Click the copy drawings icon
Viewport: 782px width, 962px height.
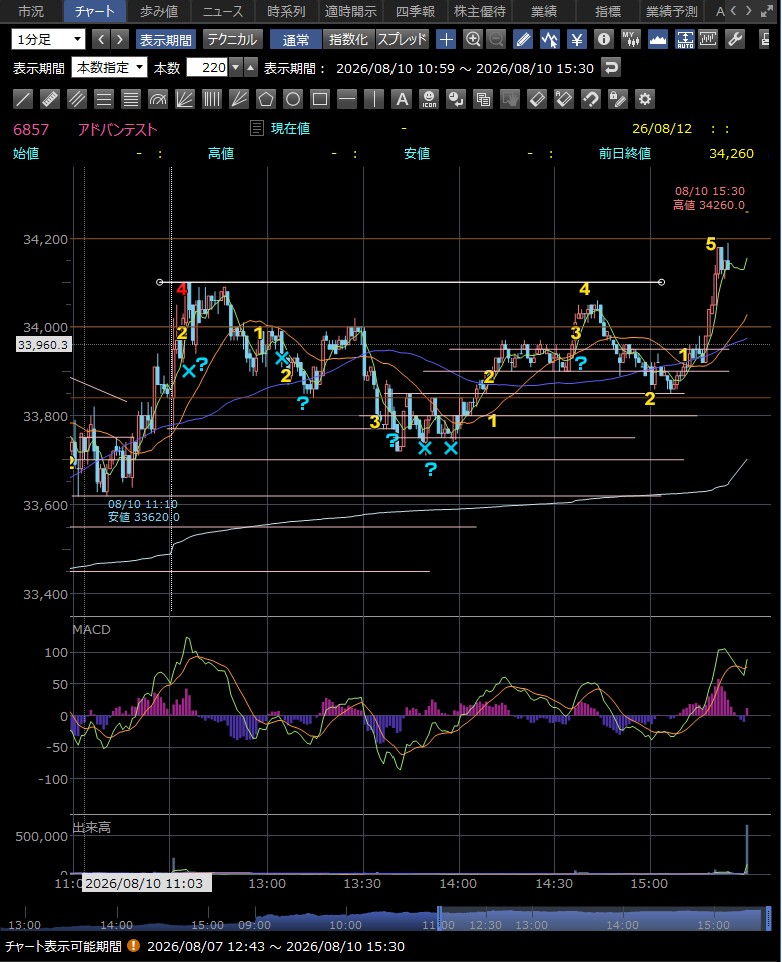(483, 99)
